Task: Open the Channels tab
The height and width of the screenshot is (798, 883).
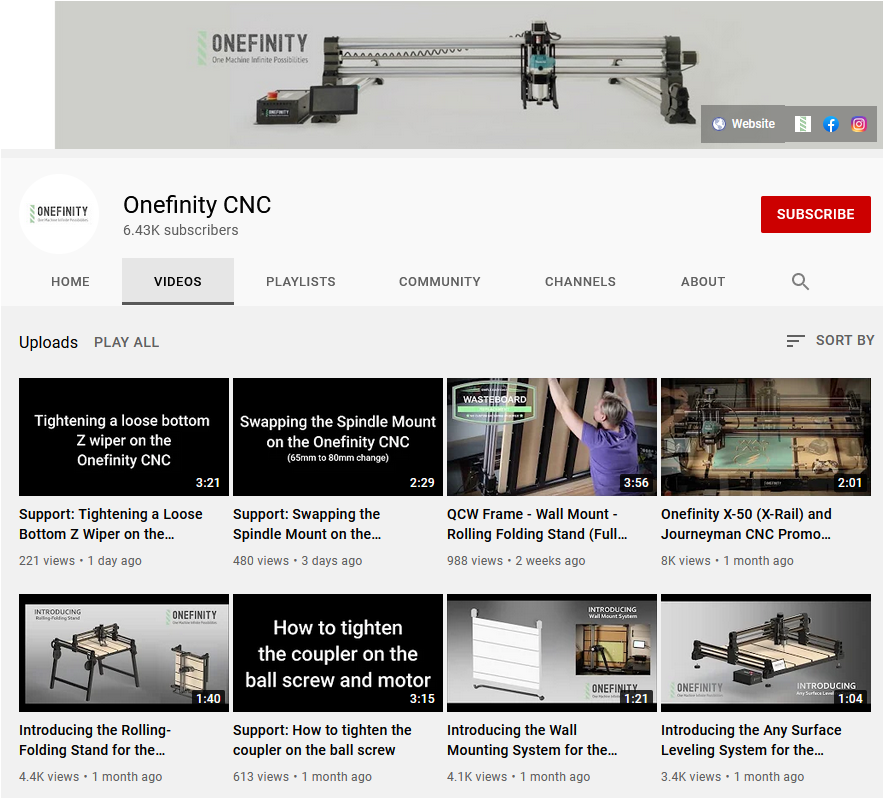Action: click(x=580, y=282)
